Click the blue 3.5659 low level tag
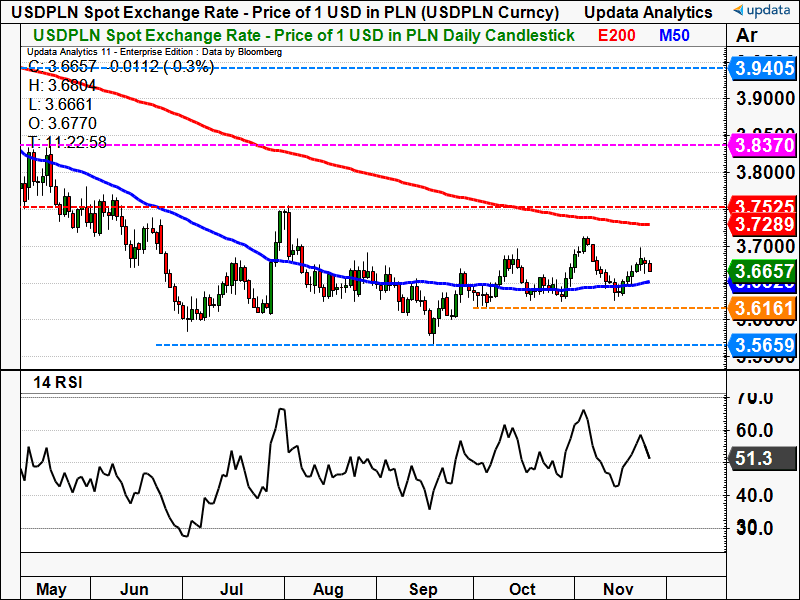800x600 pixels. [x=762, y=345]
